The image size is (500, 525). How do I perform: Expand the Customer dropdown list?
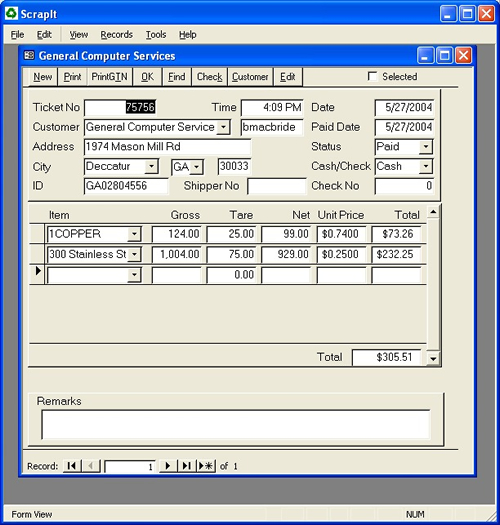[x=223, y=127]
